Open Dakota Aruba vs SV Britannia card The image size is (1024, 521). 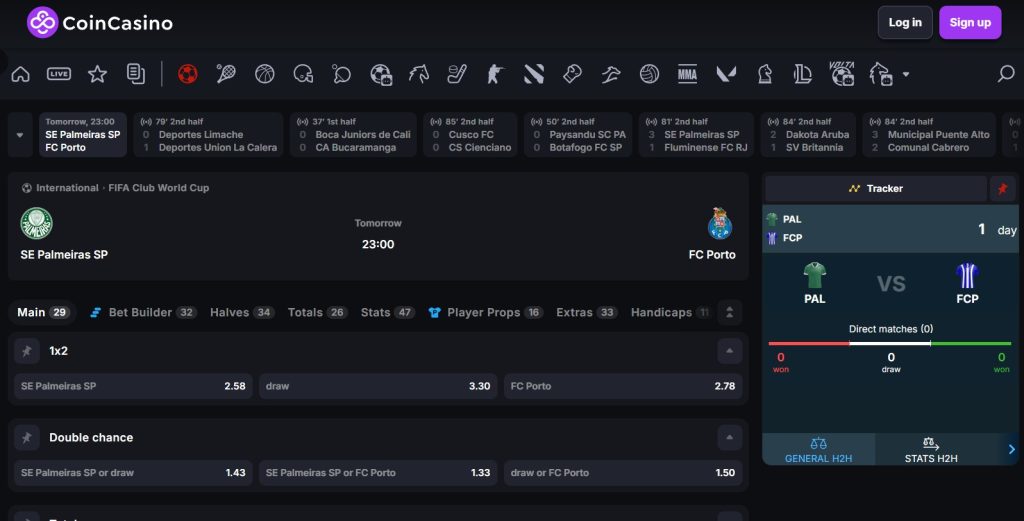pos(808,135)
